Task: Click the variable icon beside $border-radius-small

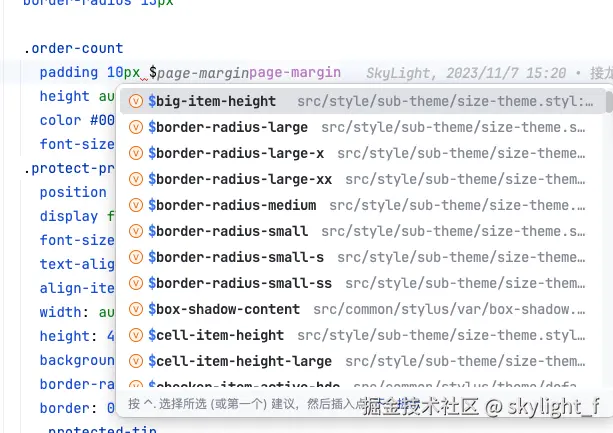Action: (136, 232)
